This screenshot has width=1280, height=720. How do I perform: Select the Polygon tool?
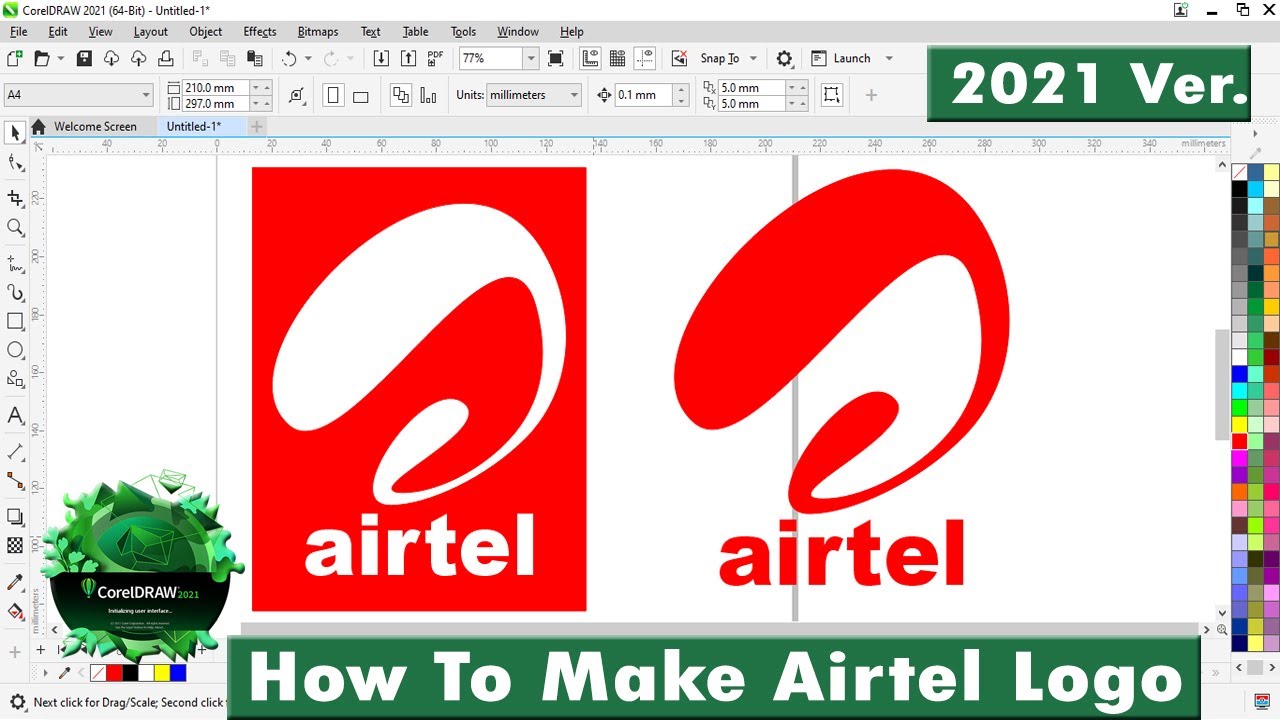[x=15, y=379]
